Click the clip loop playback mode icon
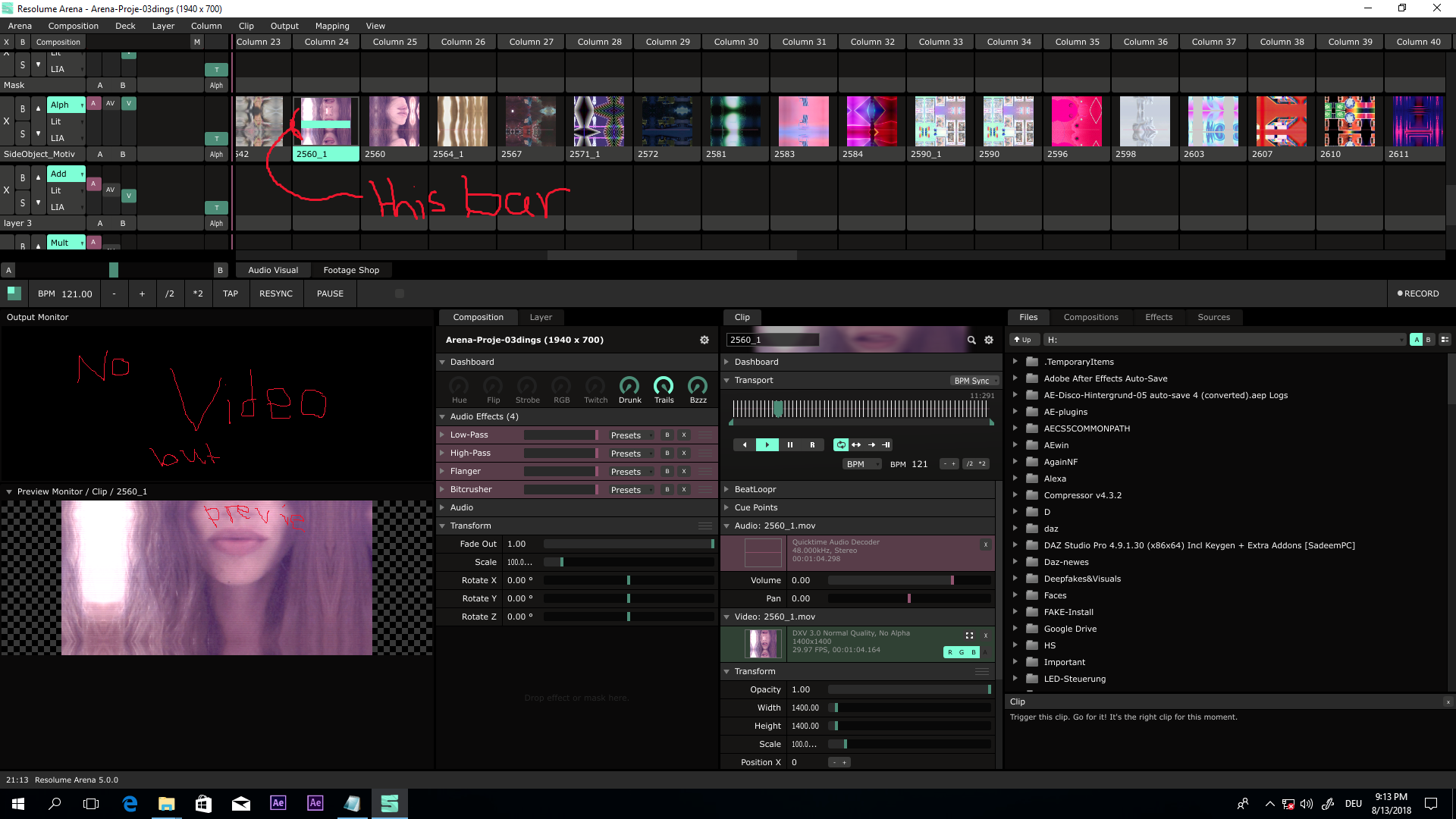1456x819 pixels. (x=841, y=445)
